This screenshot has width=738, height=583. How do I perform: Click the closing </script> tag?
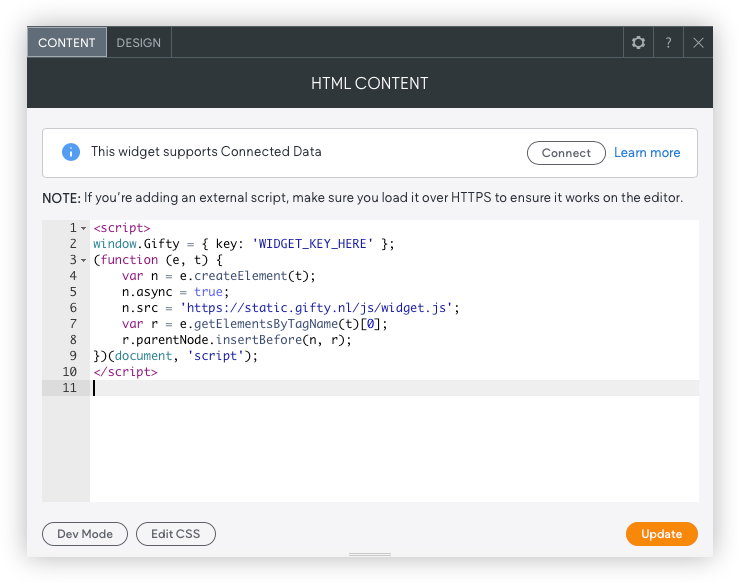[x=125, y=372]
